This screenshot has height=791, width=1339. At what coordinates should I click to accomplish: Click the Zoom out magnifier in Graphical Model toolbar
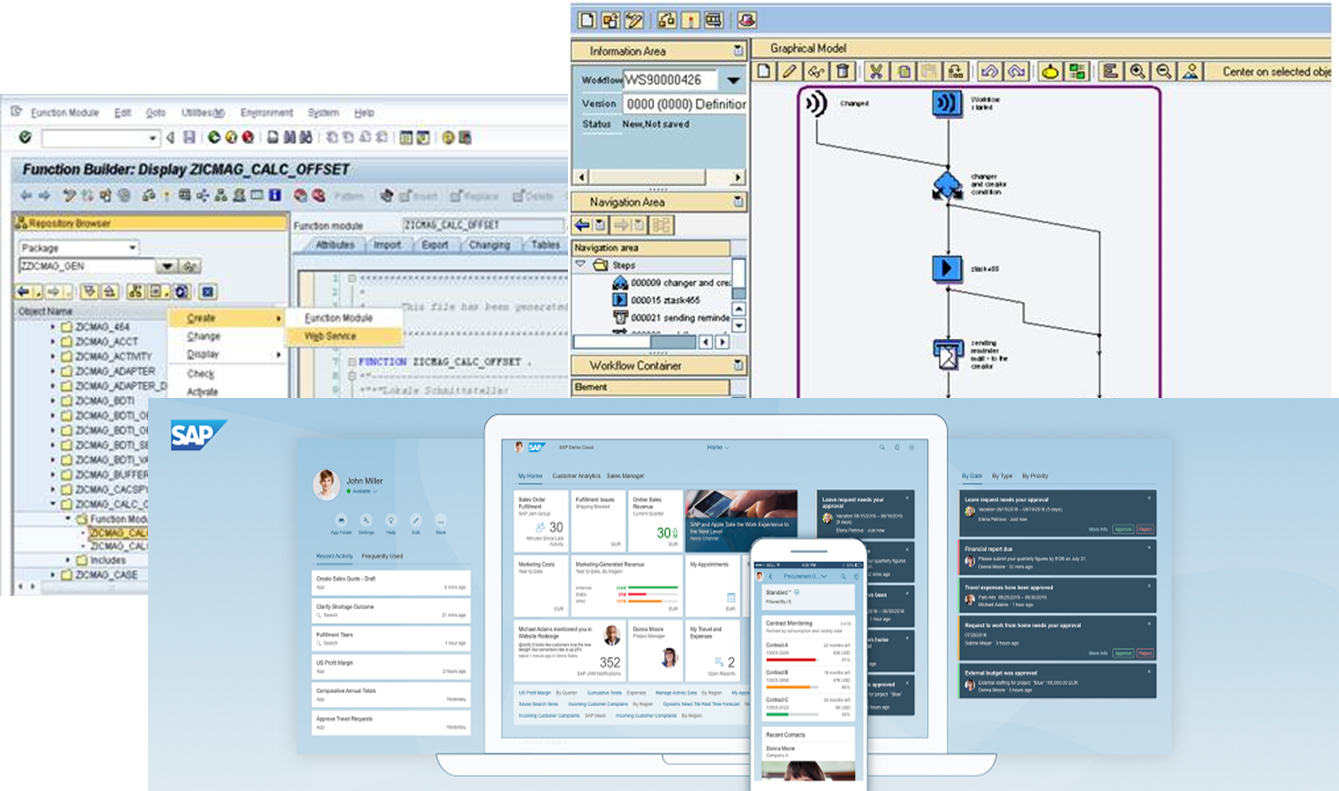[1164, 71]
